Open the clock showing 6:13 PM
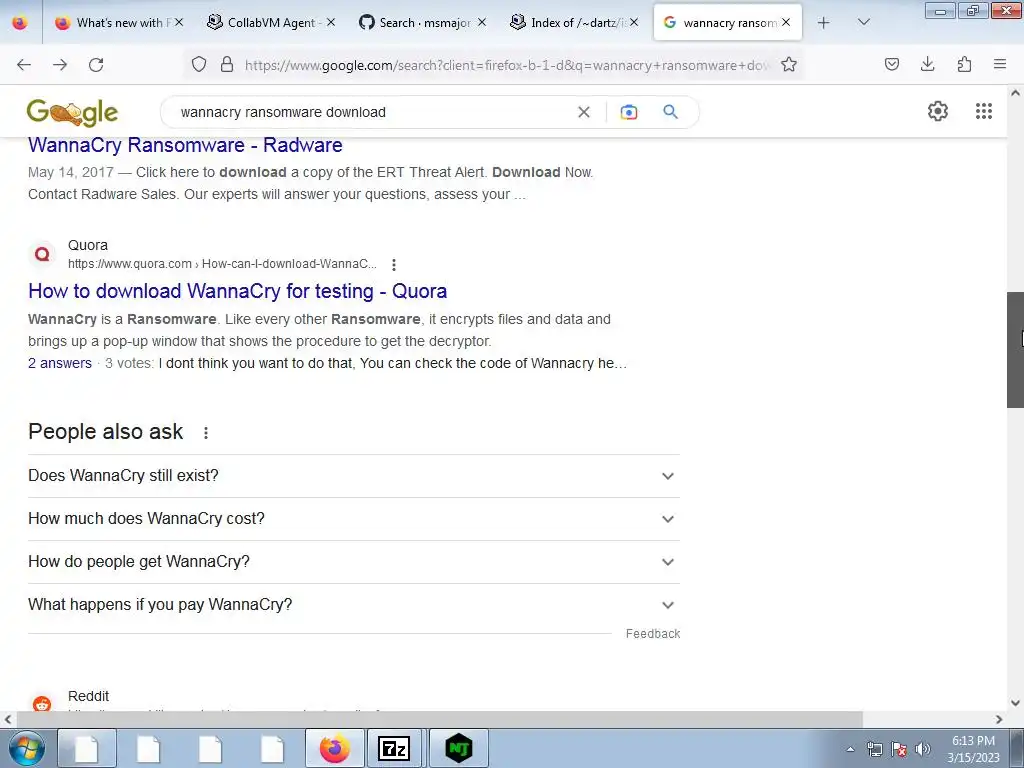This screenshot has height=768, width=1024. tap(973, 749)
